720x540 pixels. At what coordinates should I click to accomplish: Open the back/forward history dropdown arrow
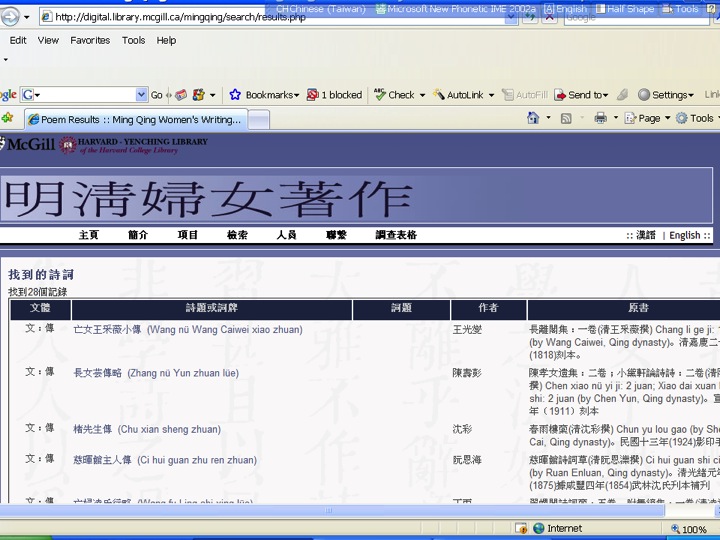[27, 17]
